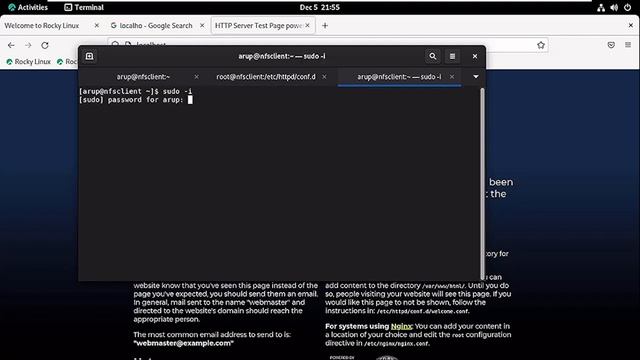This screenshot has width=640, height=360.
Task: Go forward in the browser
Action: (x=28, y=45)
